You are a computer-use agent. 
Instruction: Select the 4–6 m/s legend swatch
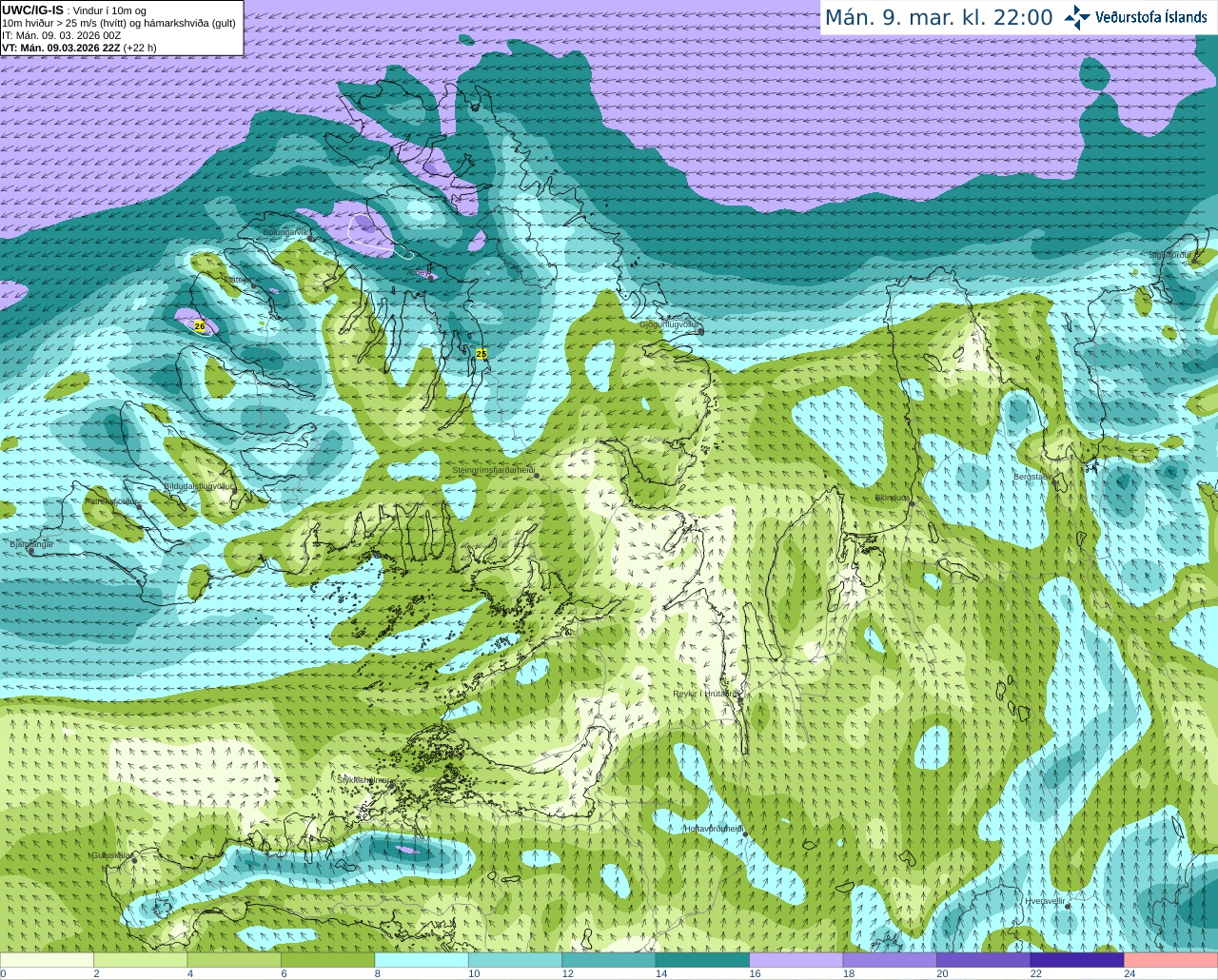tap(234, 960)
